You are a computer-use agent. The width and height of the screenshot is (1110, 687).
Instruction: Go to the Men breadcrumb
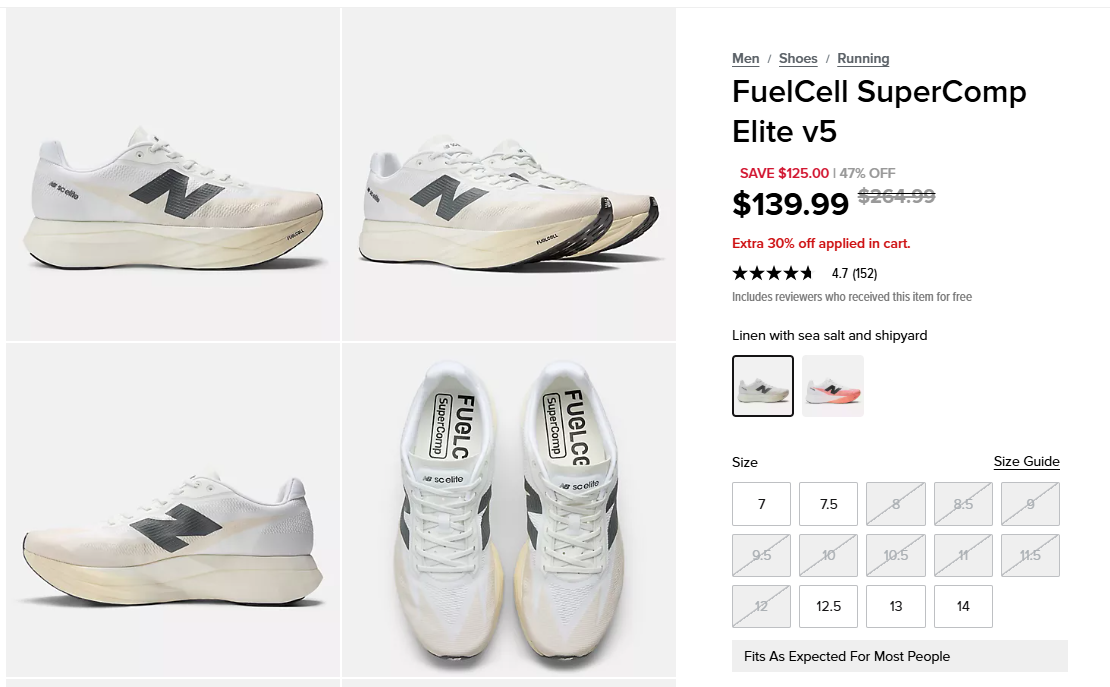coord(745,59)
